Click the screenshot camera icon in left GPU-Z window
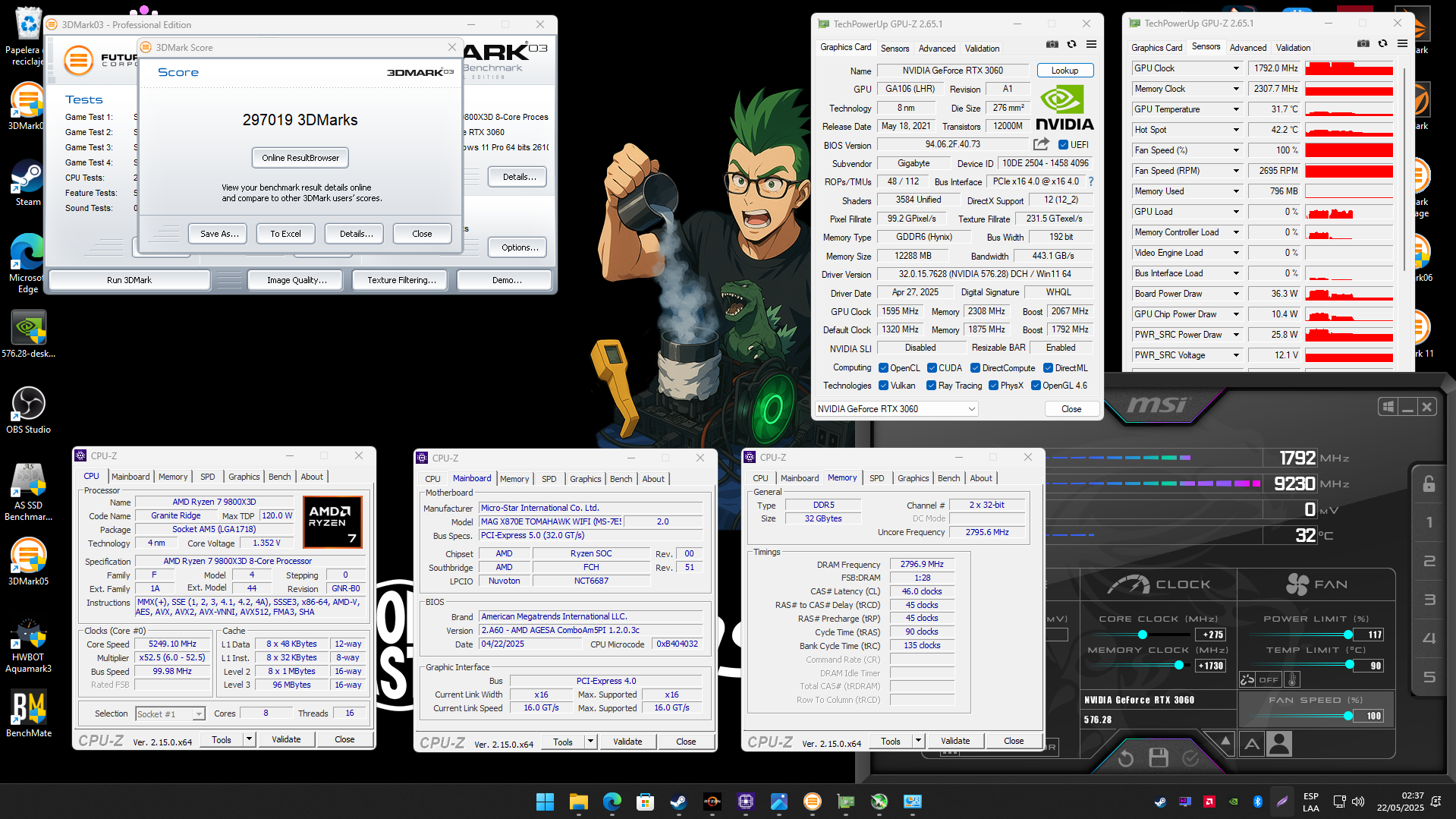Screen dimensions: 1456x819 [1052, 45]
